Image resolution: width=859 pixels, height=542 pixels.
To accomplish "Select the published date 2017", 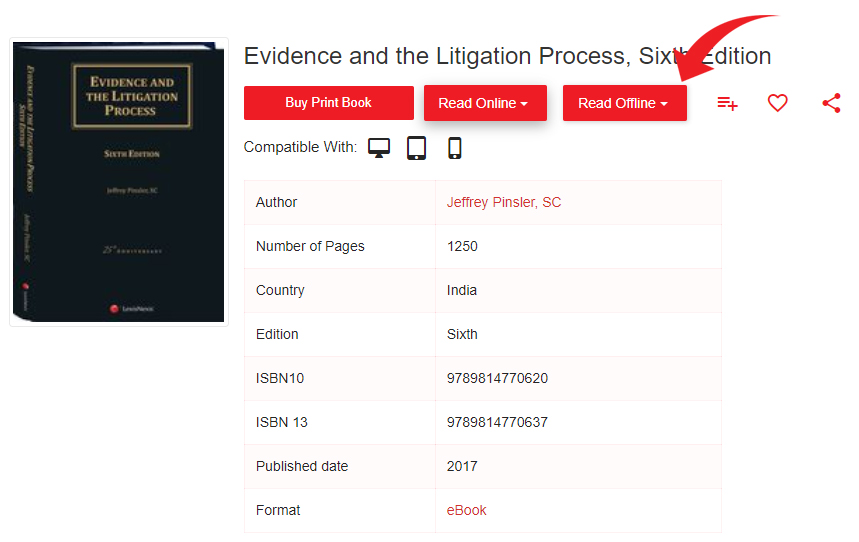I will coord(462,466).
